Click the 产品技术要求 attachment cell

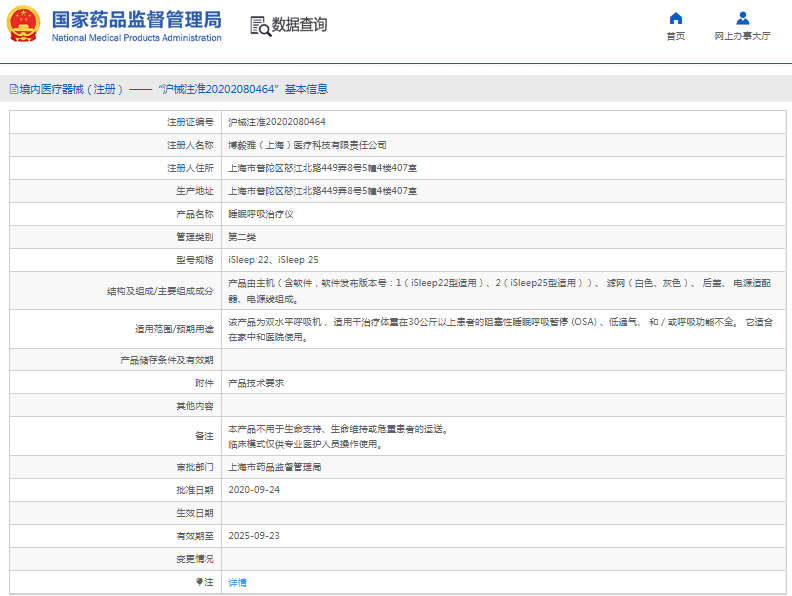[257, 383]
